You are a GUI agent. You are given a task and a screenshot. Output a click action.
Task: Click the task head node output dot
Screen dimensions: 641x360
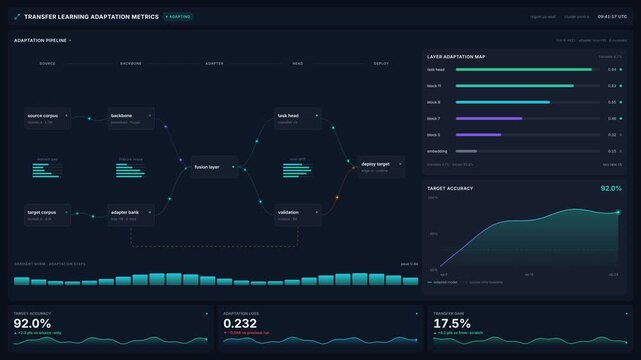(316, 116)
